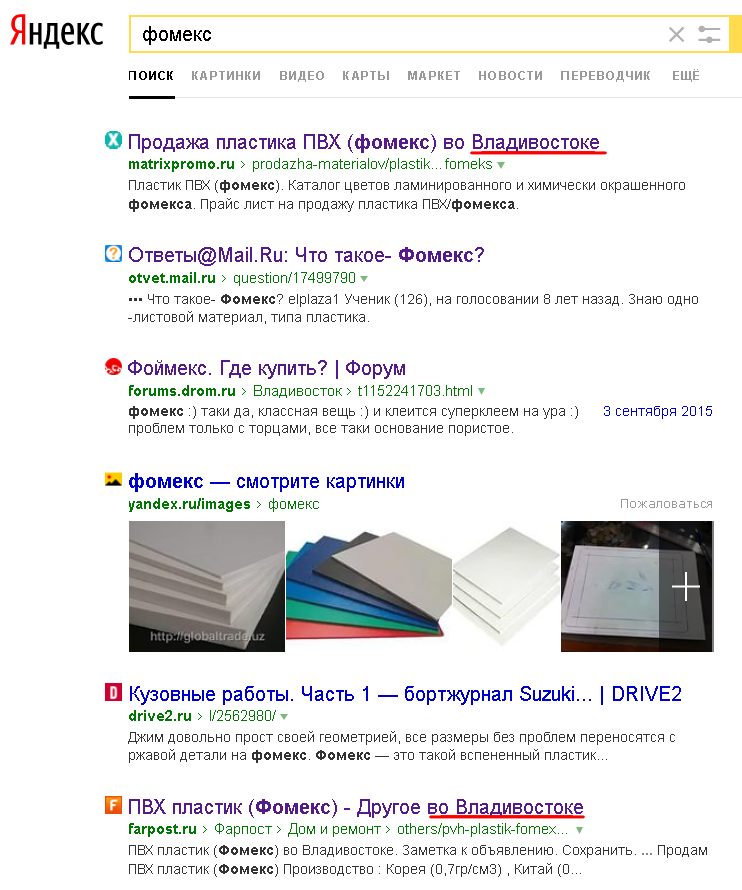Open the Ещё menu tab

pos(686,75)
